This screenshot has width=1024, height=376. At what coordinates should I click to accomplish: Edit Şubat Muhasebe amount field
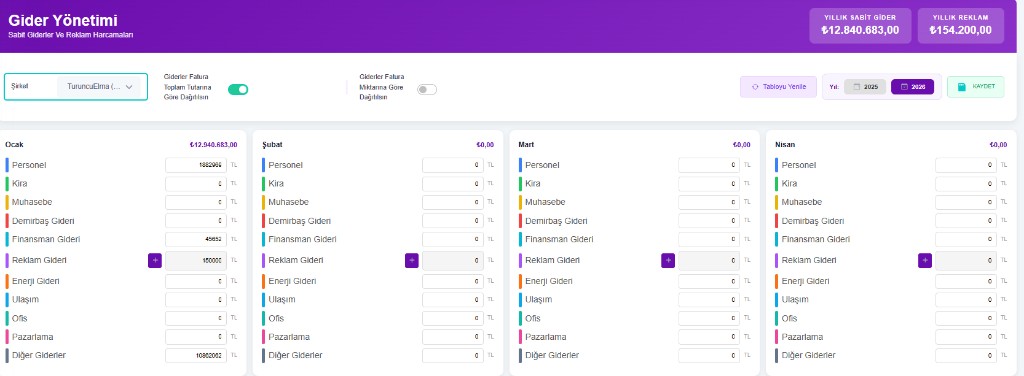(x=453, y=202)
